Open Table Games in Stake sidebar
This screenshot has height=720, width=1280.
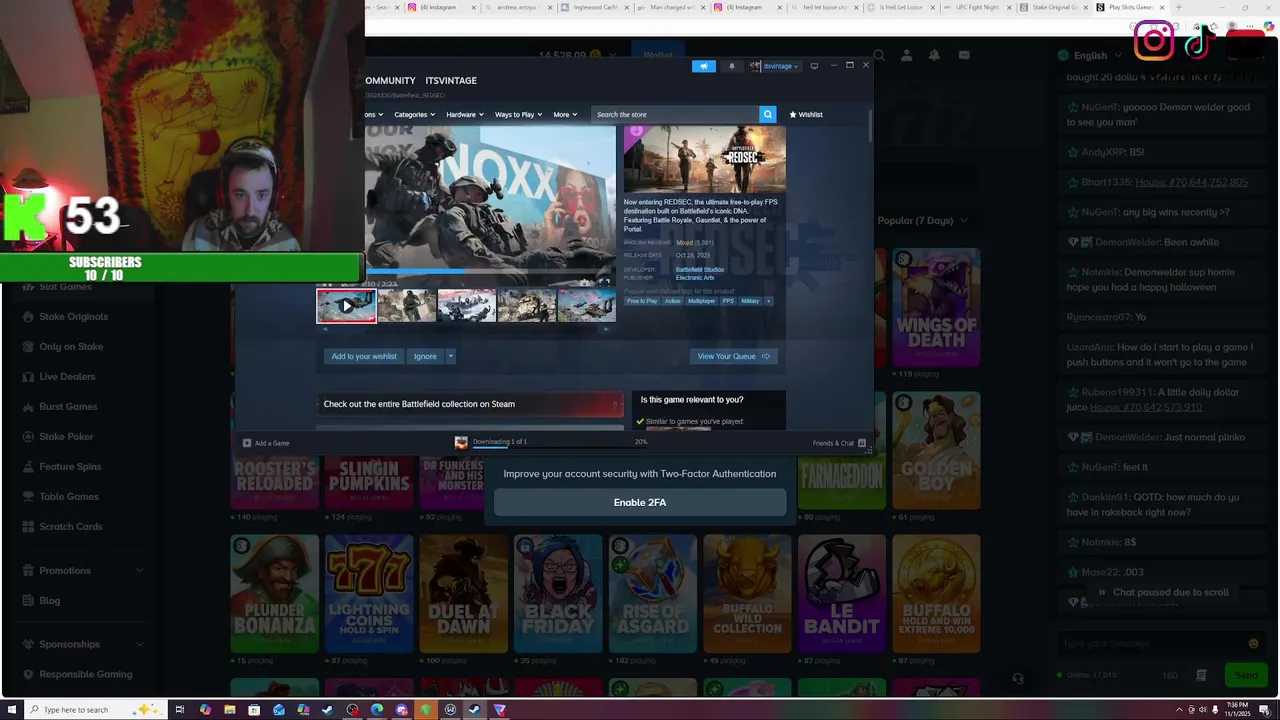click(69, 497)
